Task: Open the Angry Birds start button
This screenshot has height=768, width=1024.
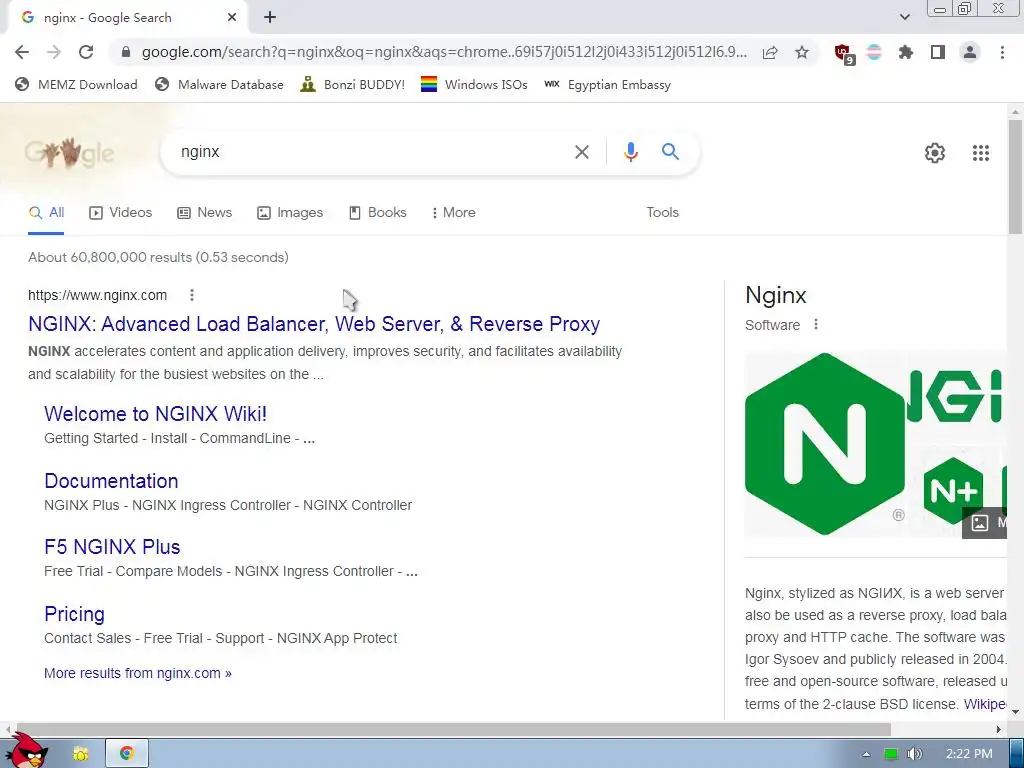Action: pyautogui.click(x=26, y=751)
